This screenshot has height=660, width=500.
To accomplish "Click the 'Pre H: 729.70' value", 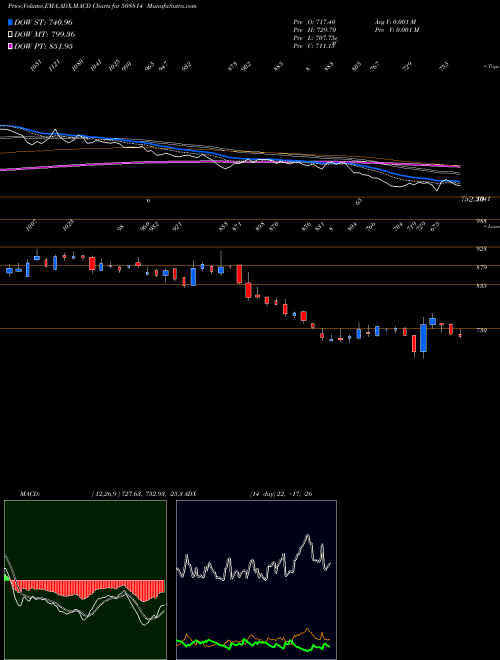I will point(314,30).
